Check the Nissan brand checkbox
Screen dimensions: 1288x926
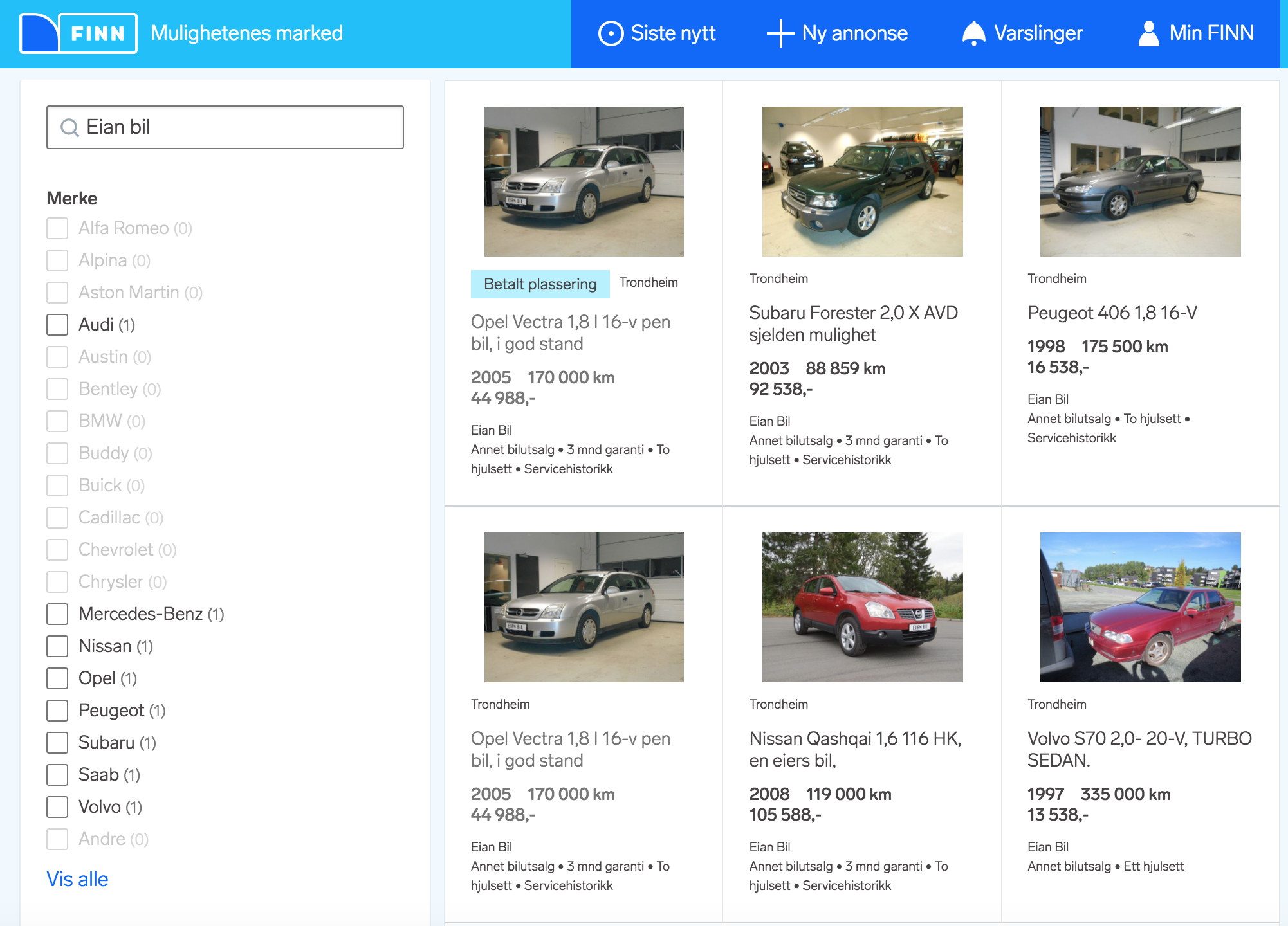click(57, 646)
